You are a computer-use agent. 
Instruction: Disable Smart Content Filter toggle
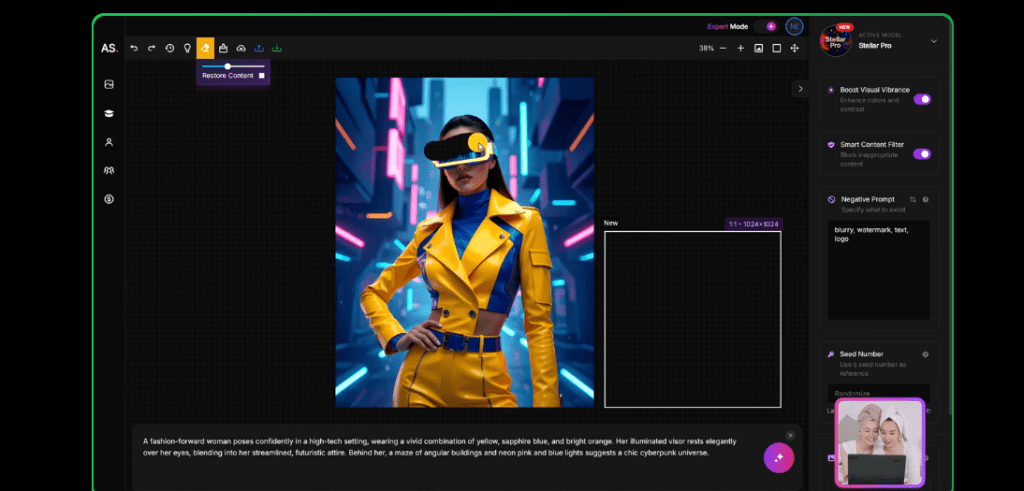click(x=922, y=154)
